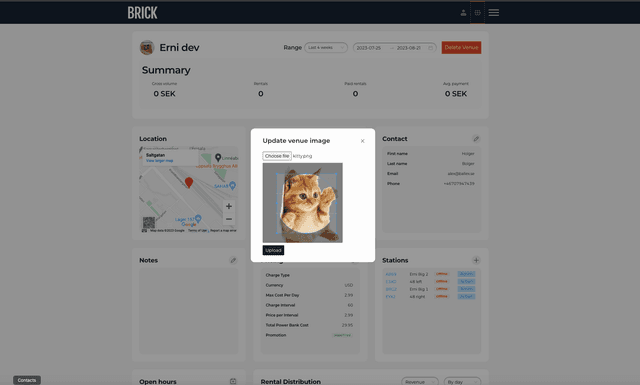Open the hamburger menu in header

[494, 13]
